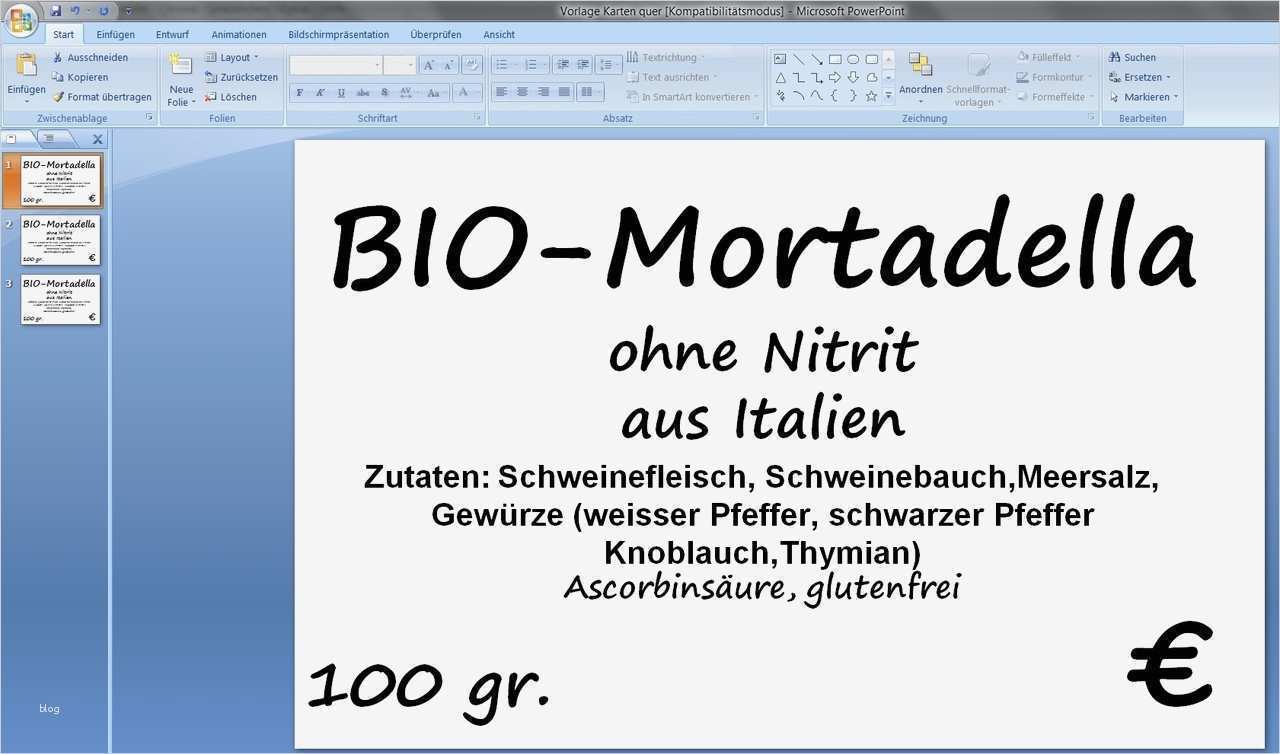Toggle underline formatting (U)
Screen dimensions: 1280x754
pyautogui.click(x=341, y=93)
